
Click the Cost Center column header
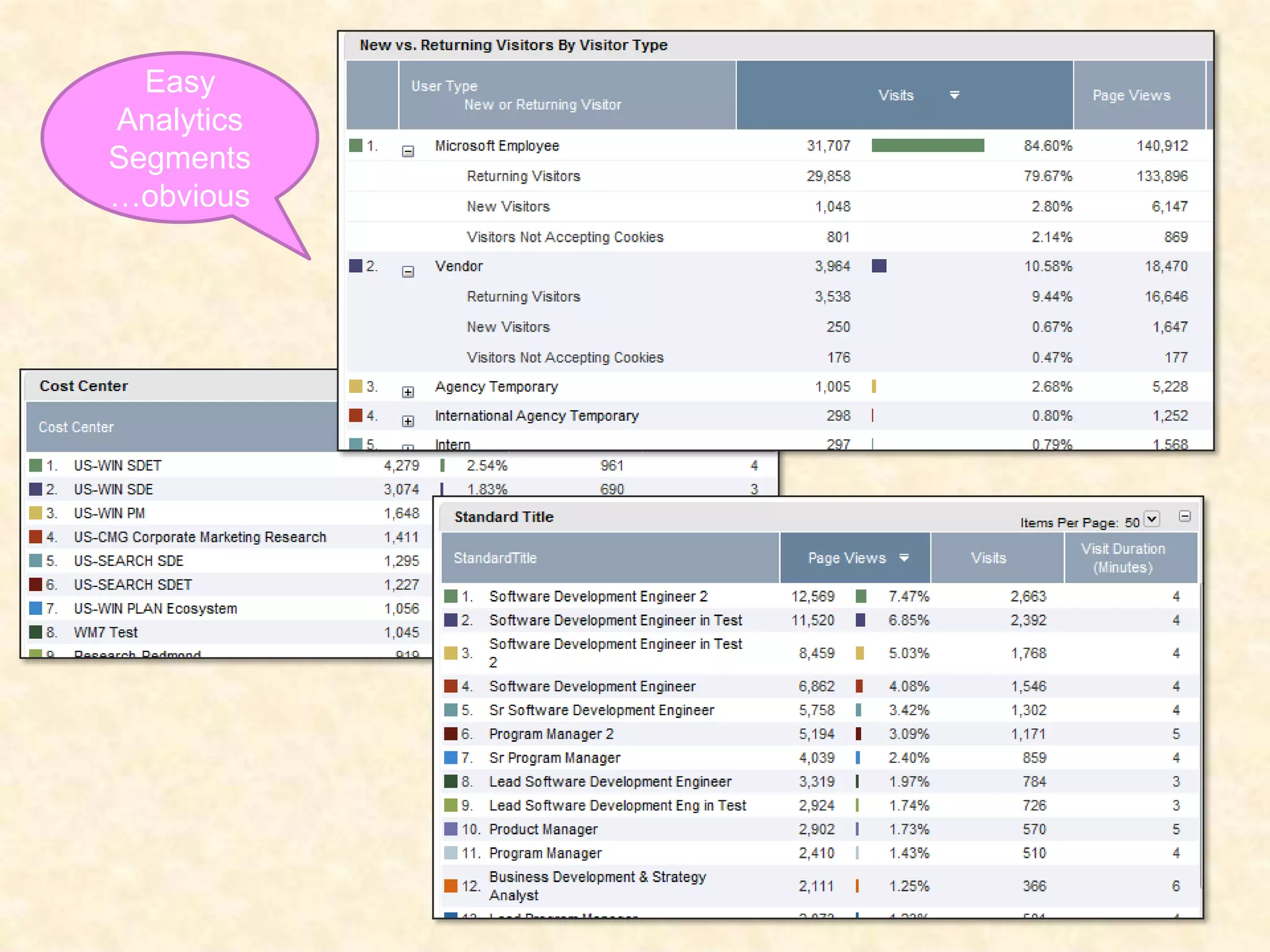click(76, 427)
